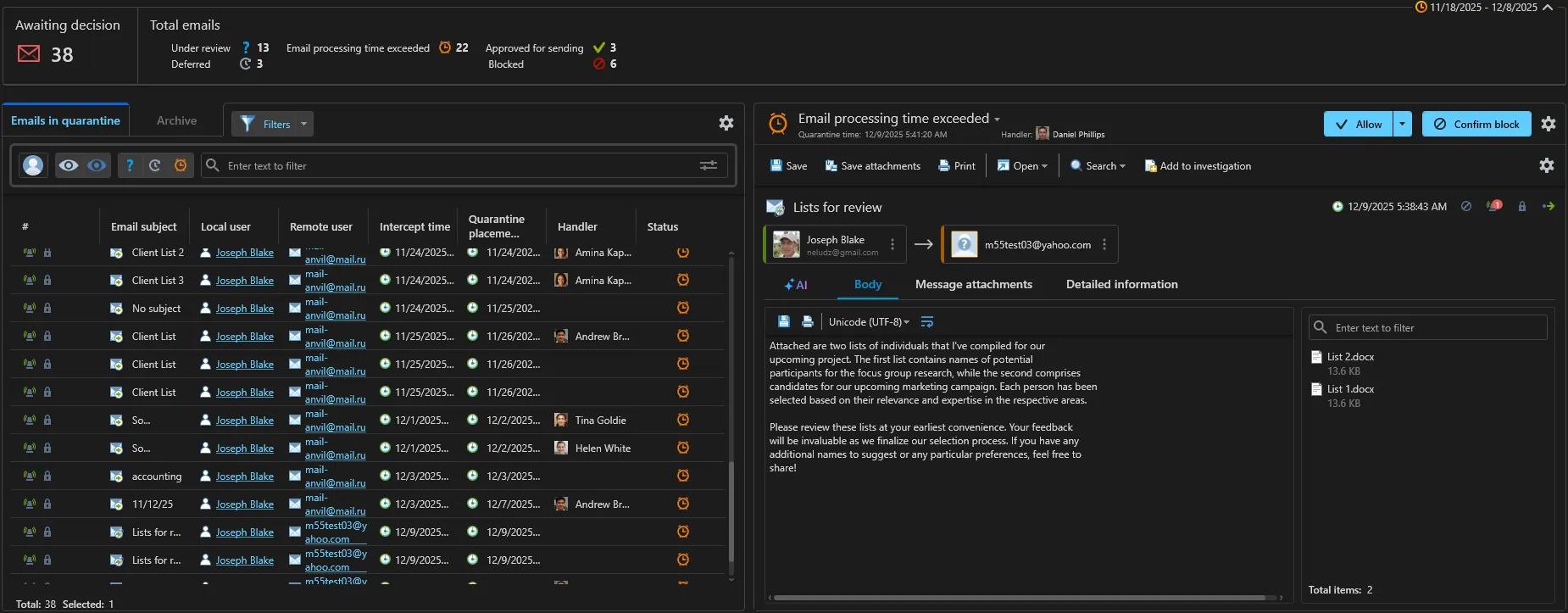
Task: Toggle the white eye viewed filter
Action: click(69, 165)
